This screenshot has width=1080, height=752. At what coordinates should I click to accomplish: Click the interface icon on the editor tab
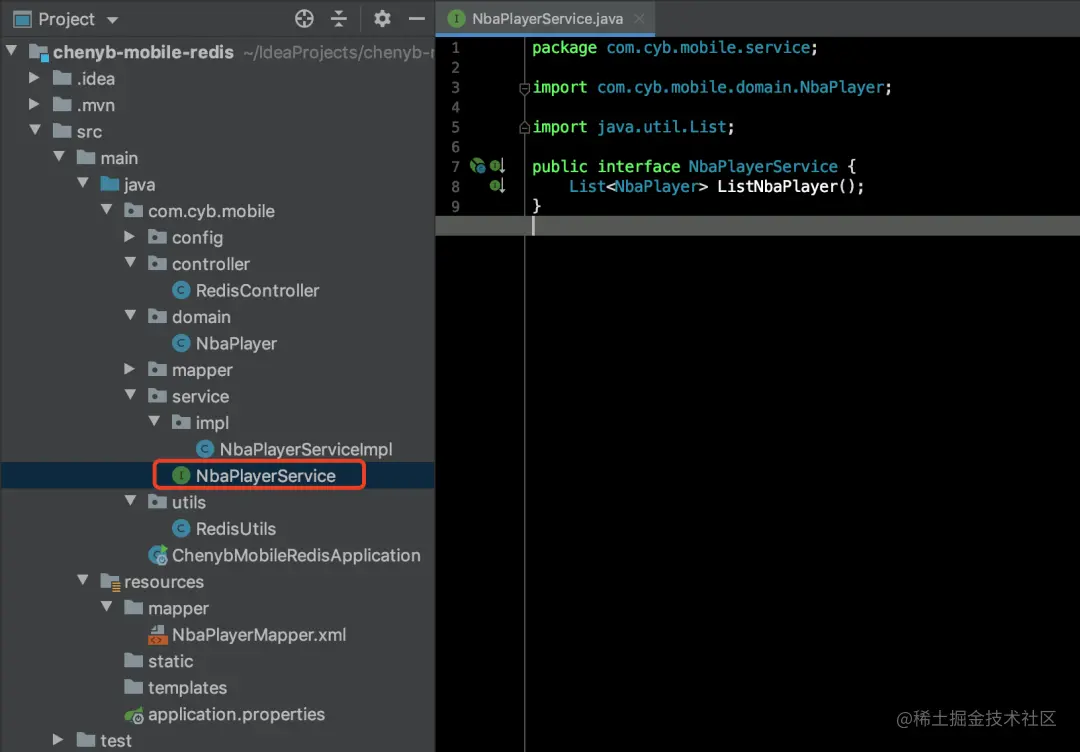tap(456, 19)
